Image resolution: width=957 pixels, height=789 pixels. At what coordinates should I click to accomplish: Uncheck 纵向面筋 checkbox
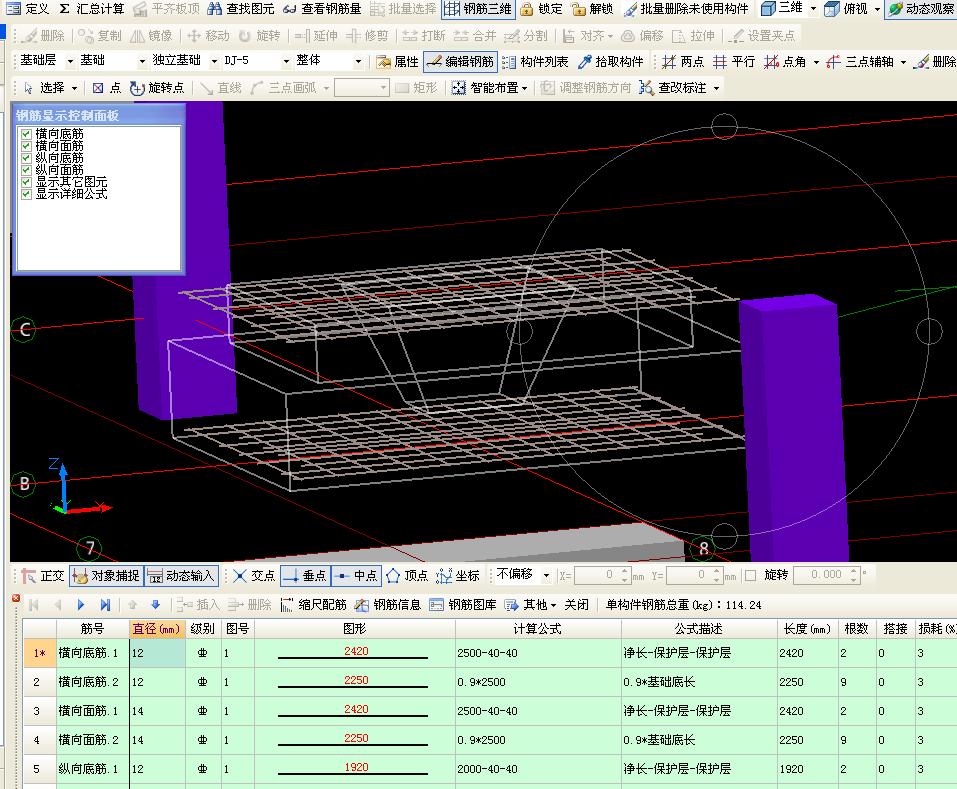pos(26,170)
